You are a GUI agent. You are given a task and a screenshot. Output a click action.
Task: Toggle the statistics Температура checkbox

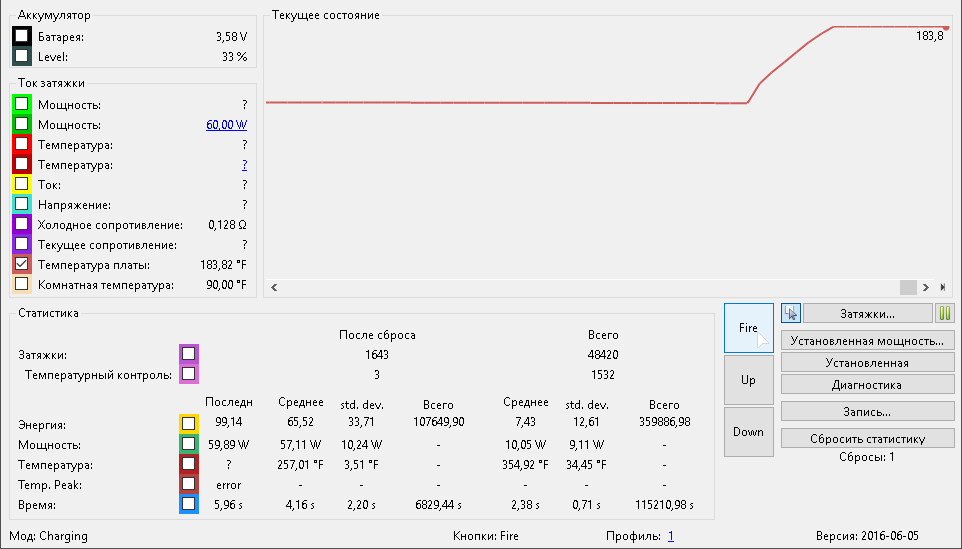(x=188, y=464)
